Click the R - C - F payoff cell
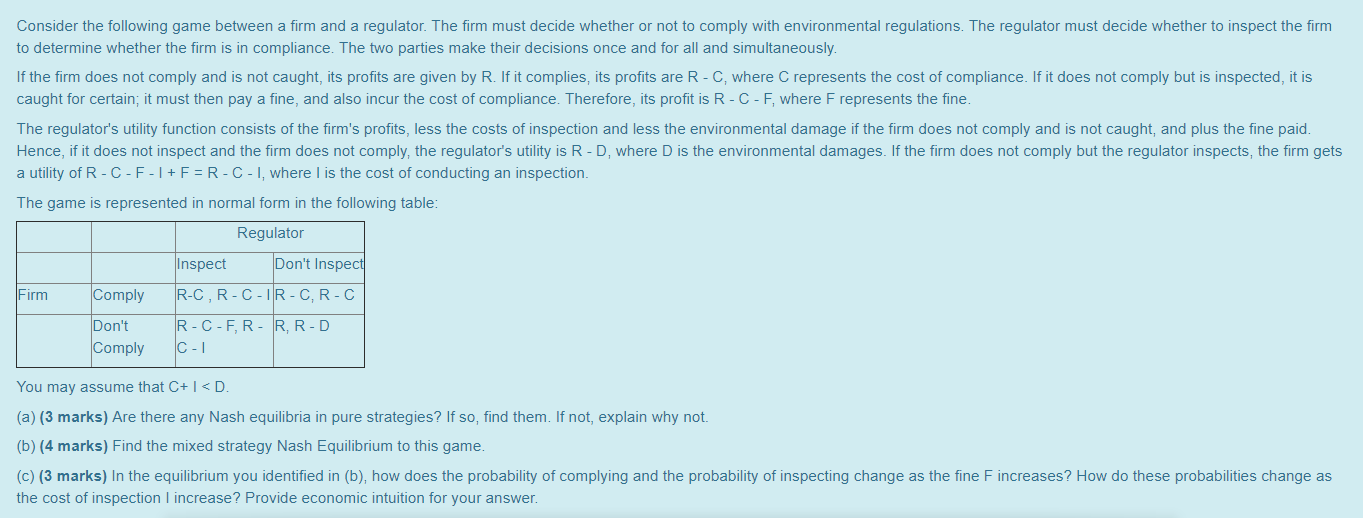This screenshot has width=1363, height=518. point(224,337)
